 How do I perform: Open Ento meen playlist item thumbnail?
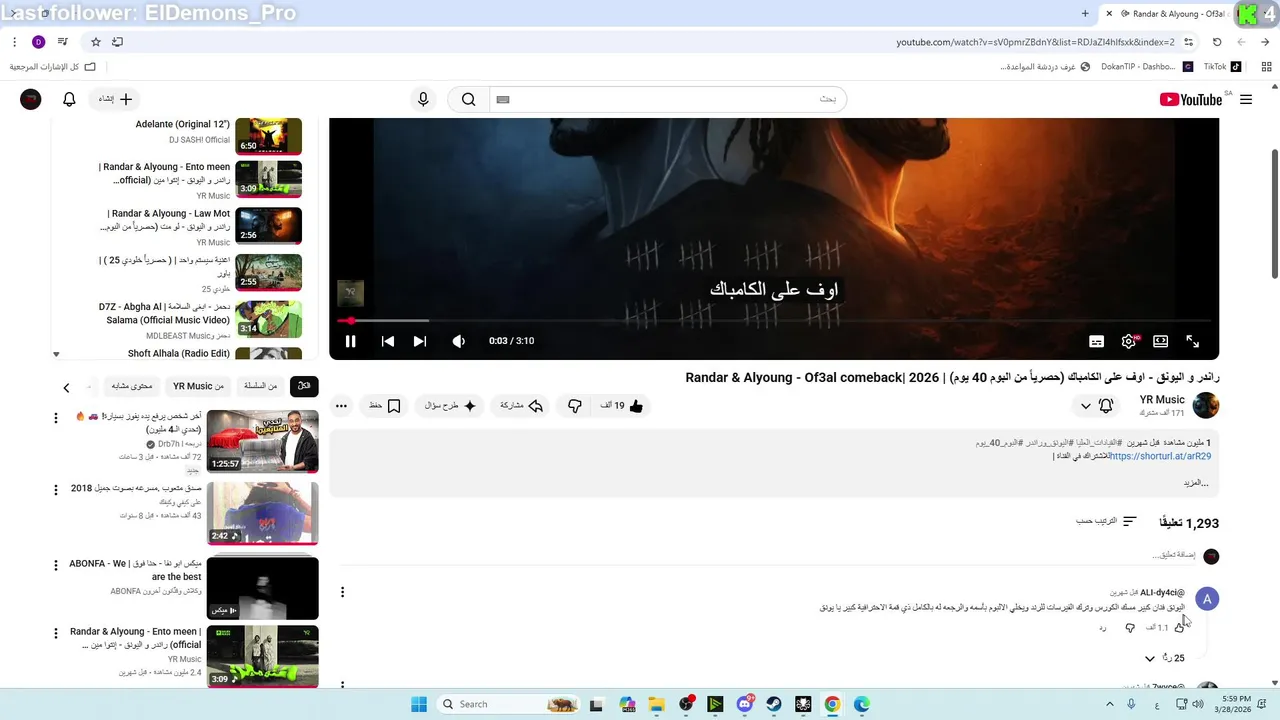click(x=268, y=178)
